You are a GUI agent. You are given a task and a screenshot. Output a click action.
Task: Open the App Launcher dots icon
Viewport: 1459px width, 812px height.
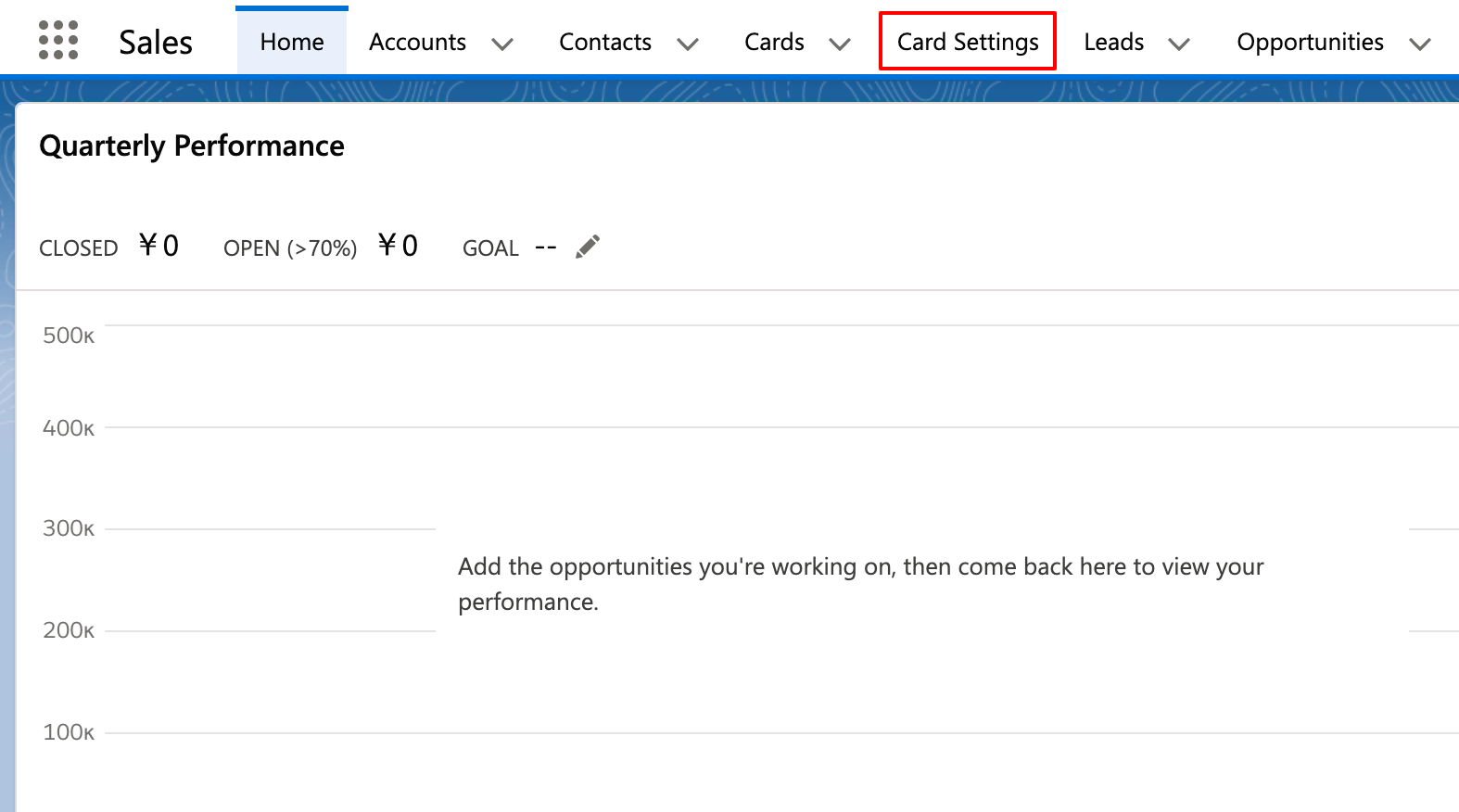click(x=58, y=41)
